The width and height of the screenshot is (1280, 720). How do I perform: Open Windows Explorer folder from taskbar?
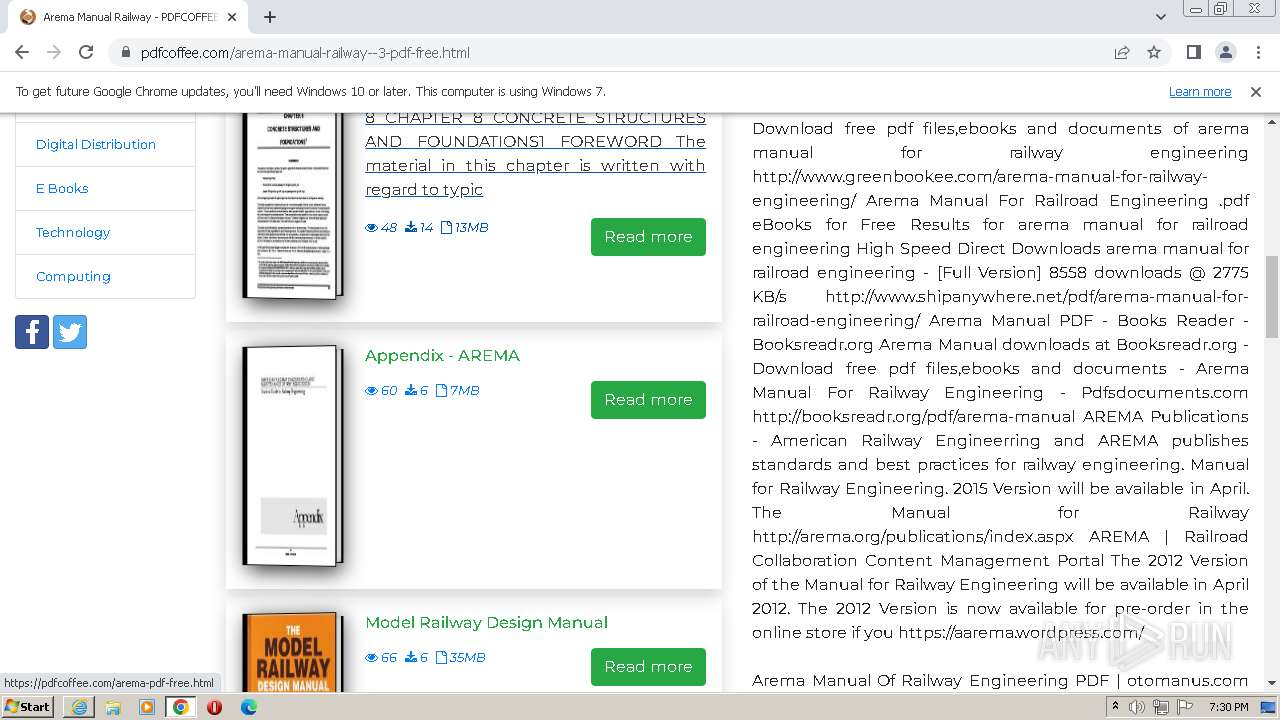[x=113, y=707]
